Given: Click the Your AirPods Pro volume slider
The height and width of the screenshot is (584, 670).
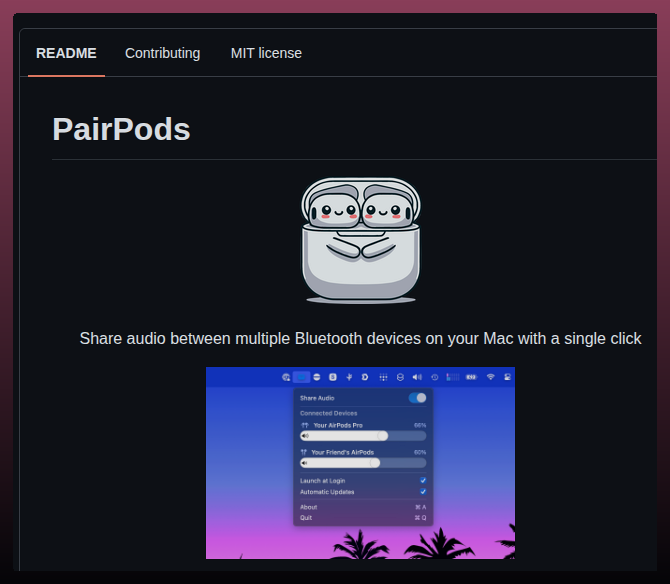Looking at the screenshot, I should pos(363,436).
